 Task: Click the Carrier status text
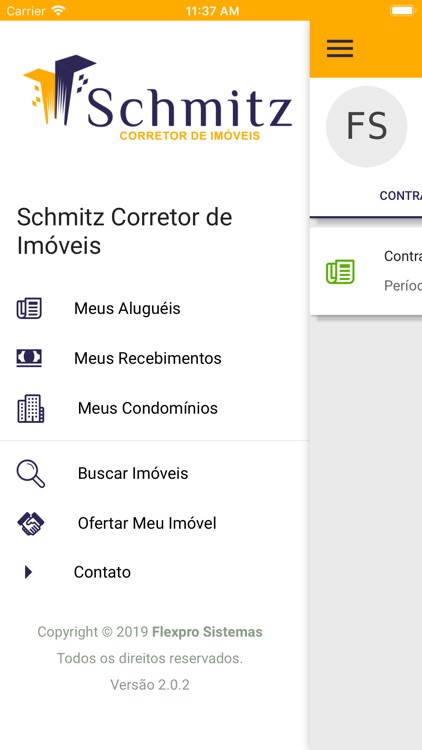pos(24,11)
